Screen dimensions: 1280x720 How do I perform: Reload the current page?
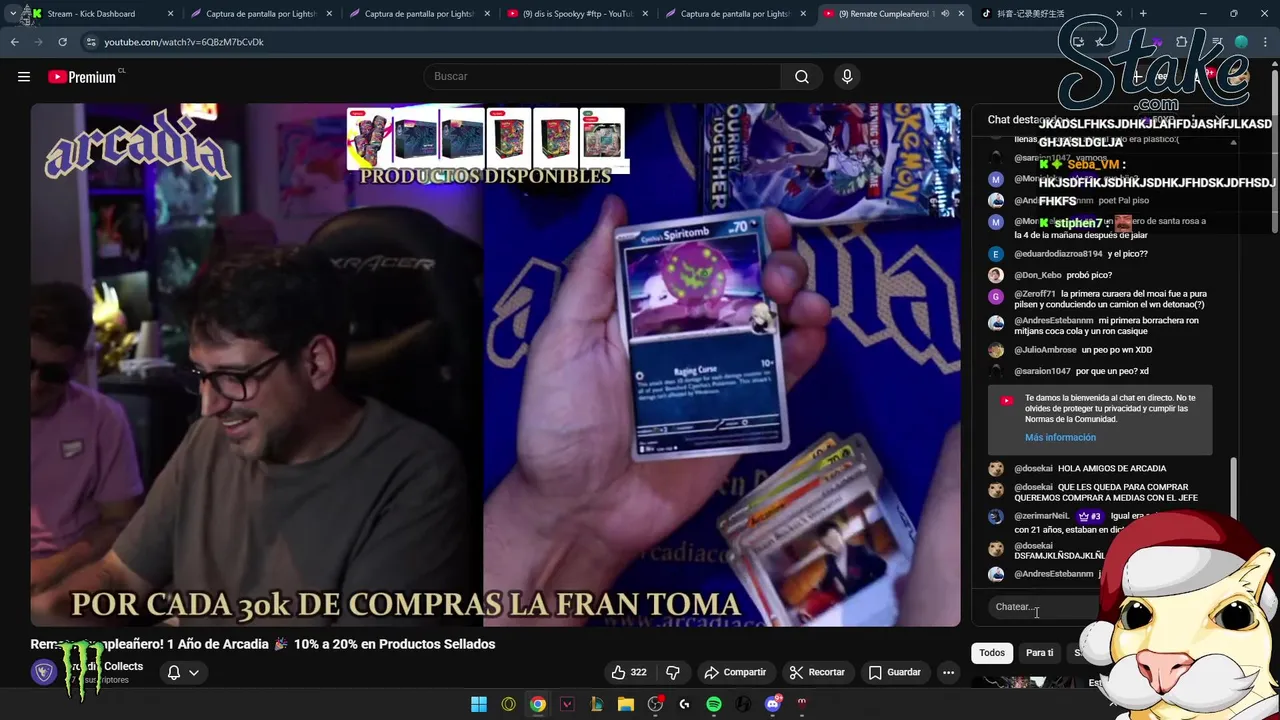(62, 42)
